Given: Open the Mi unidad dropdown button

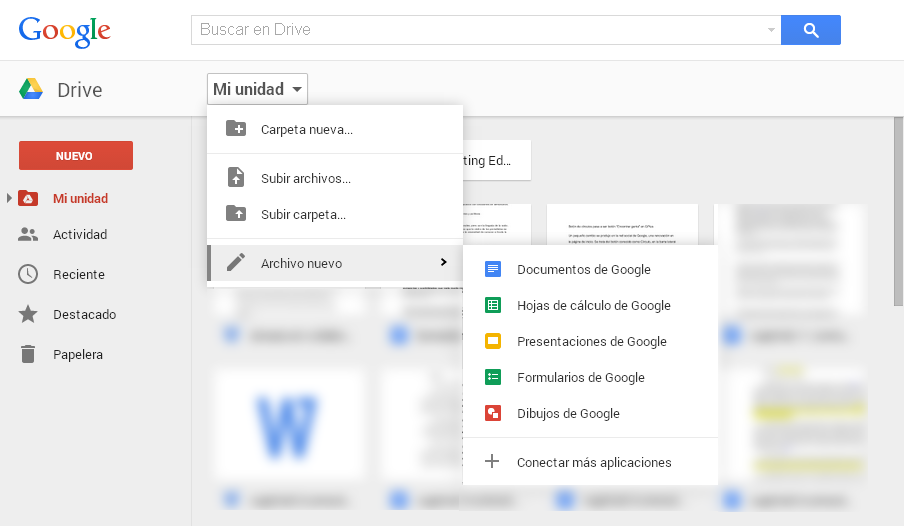Looking at the screenshot, I should click(257, 89).
